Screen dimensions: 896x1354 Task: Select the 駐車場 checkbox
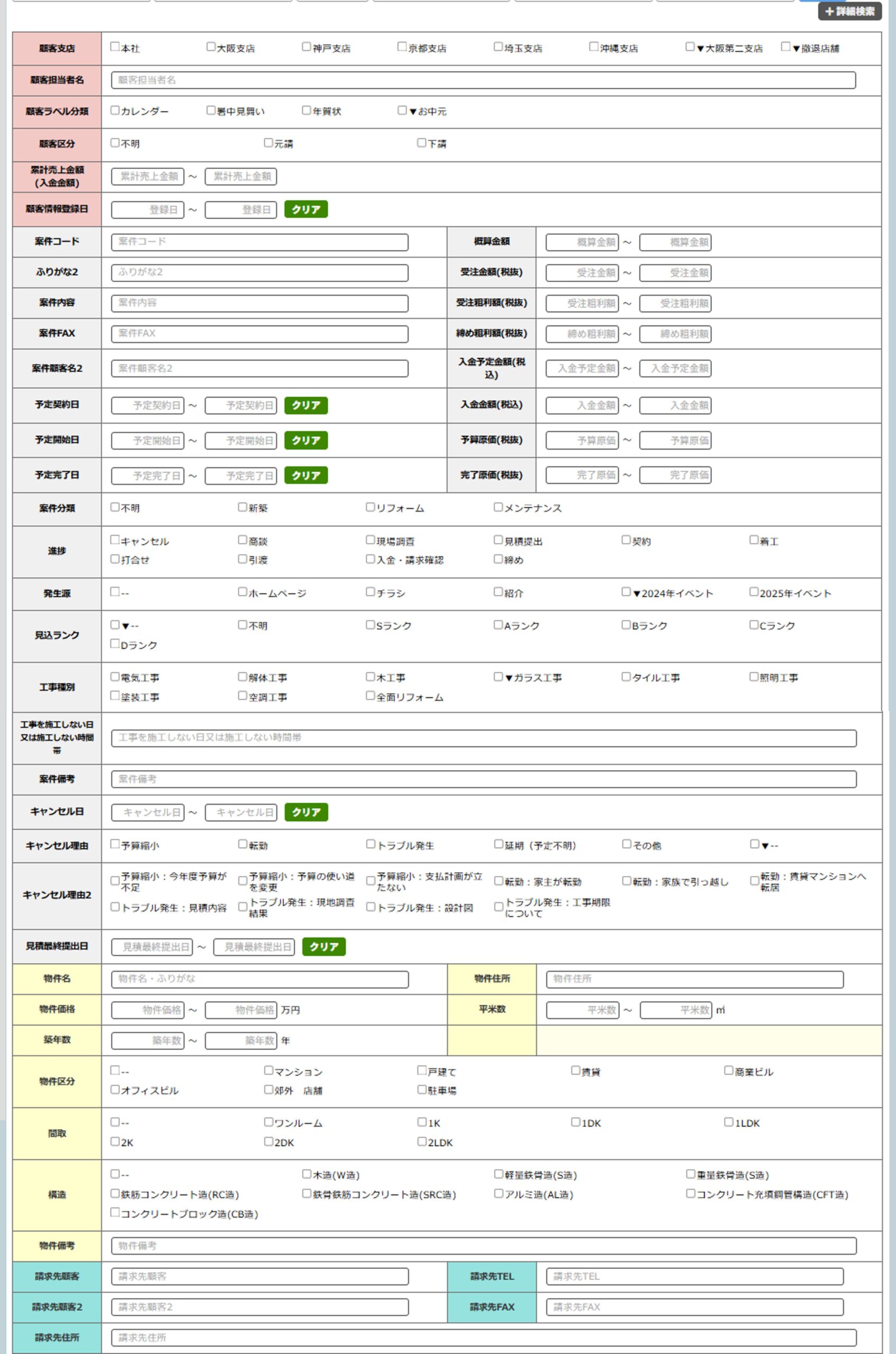pyautogui.click(x=422, y=1090)
